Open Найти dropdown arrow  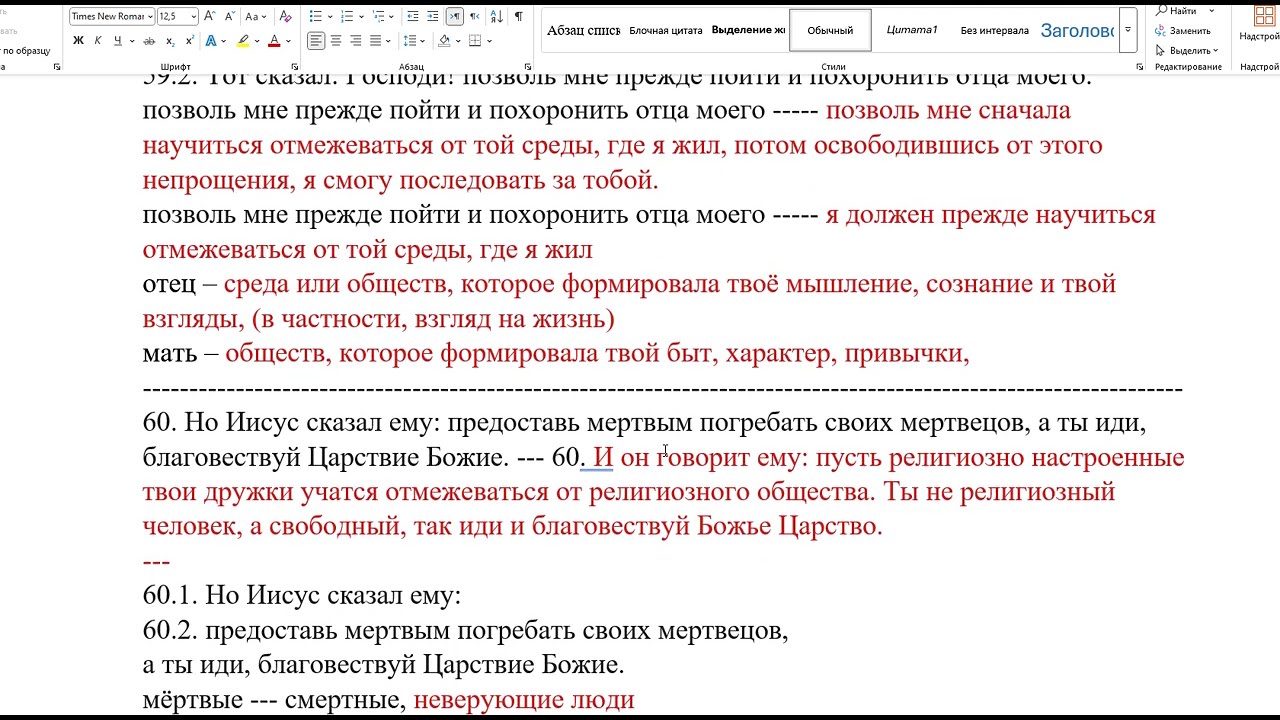(x=1212, y=11)
